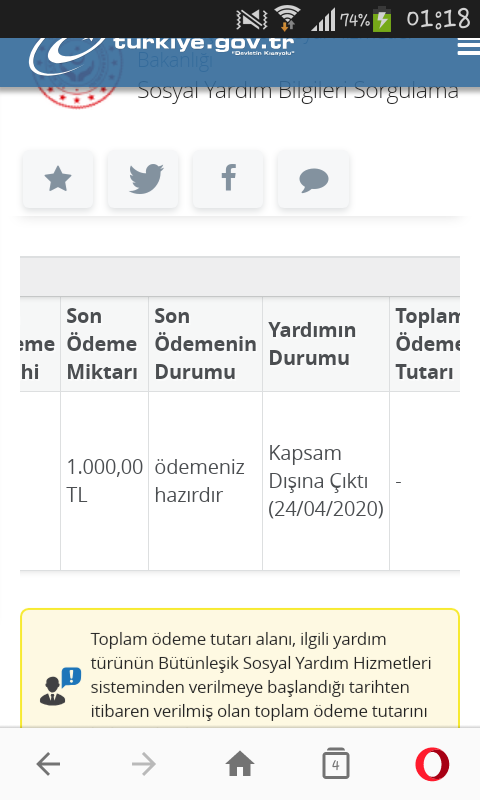
Task: Go back with the browser back arrow
Action: 48,764
